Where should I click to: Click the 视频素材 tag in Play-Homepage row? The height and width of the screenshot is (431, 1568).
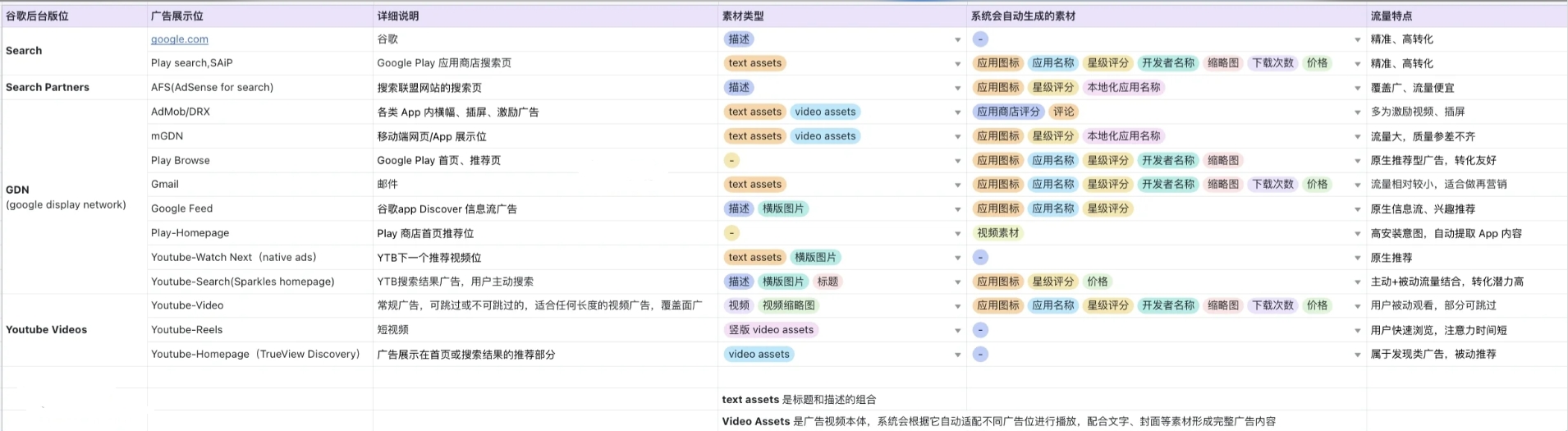tap(997, 233)
